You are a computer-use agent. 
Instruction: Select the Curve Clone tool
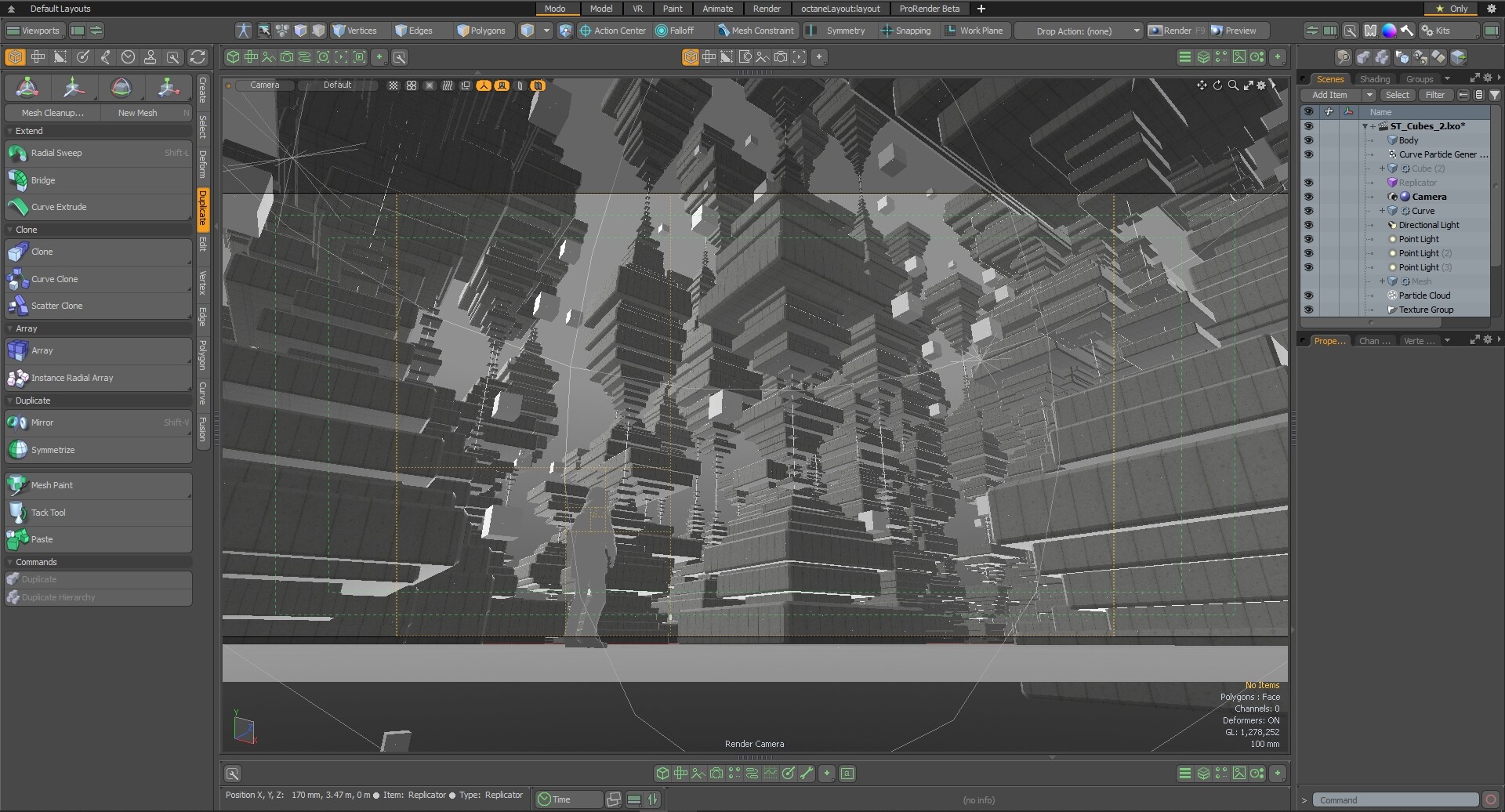pyautogui.click(x=98, y=279)
